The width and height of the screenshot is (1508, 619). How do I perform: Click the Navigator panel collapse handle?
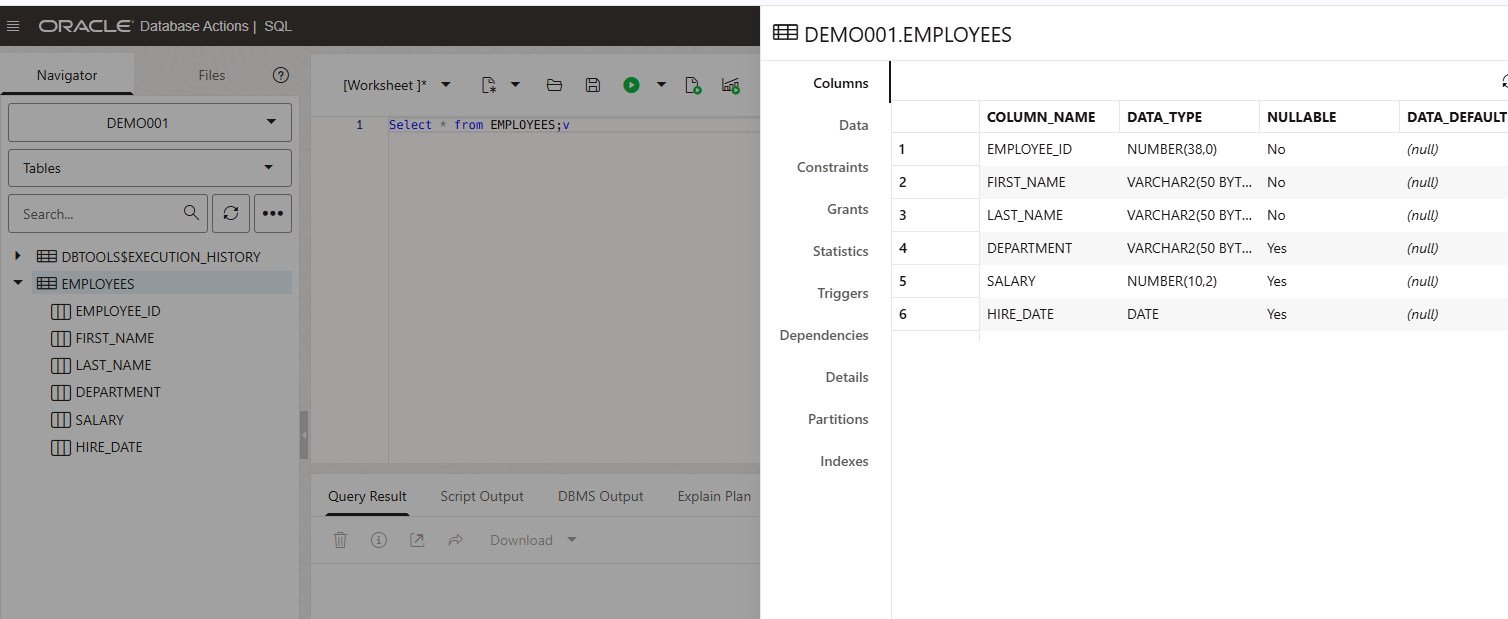point(304,435)
